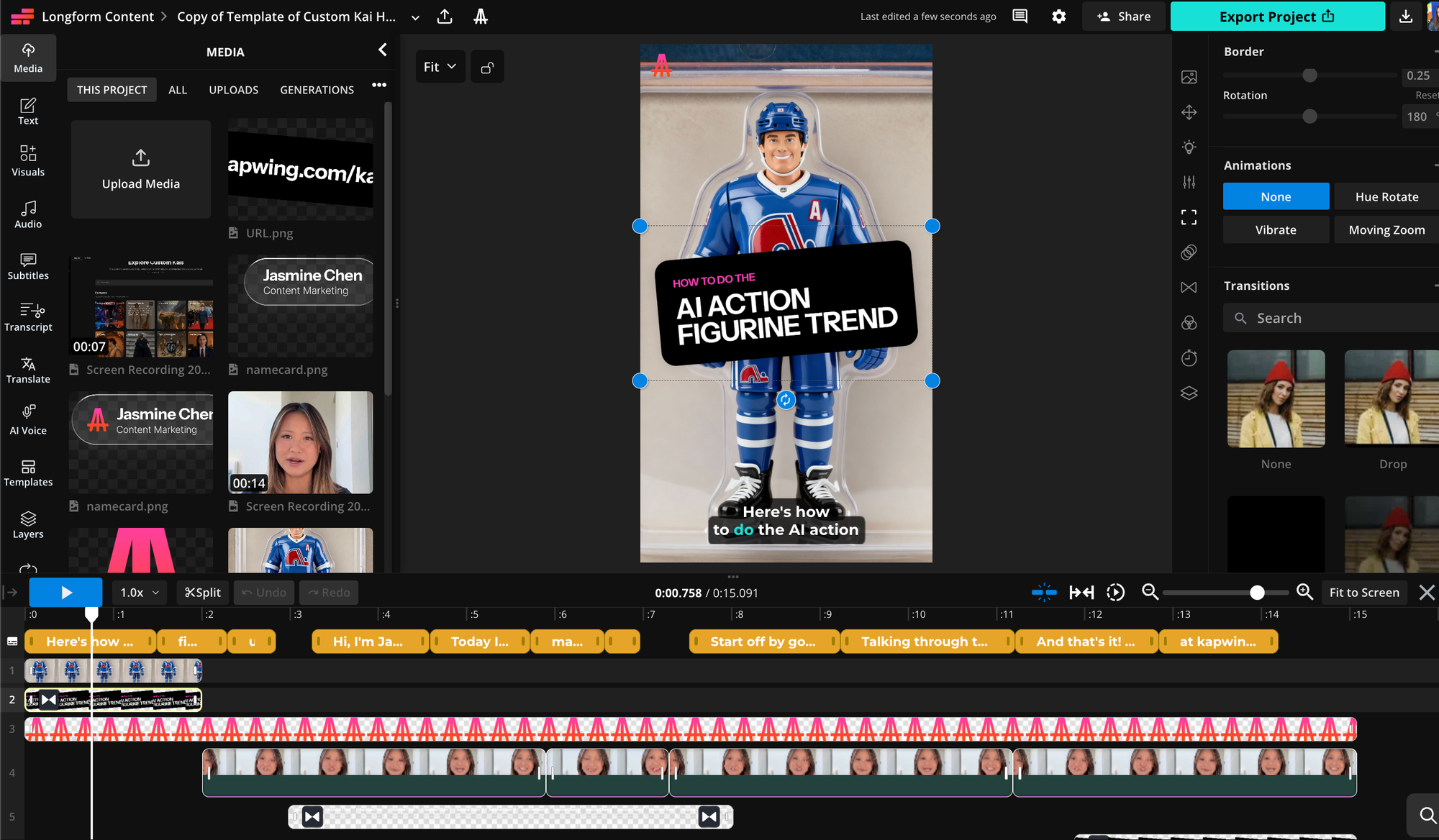Open the AI Voice tool

click(28, 420)
